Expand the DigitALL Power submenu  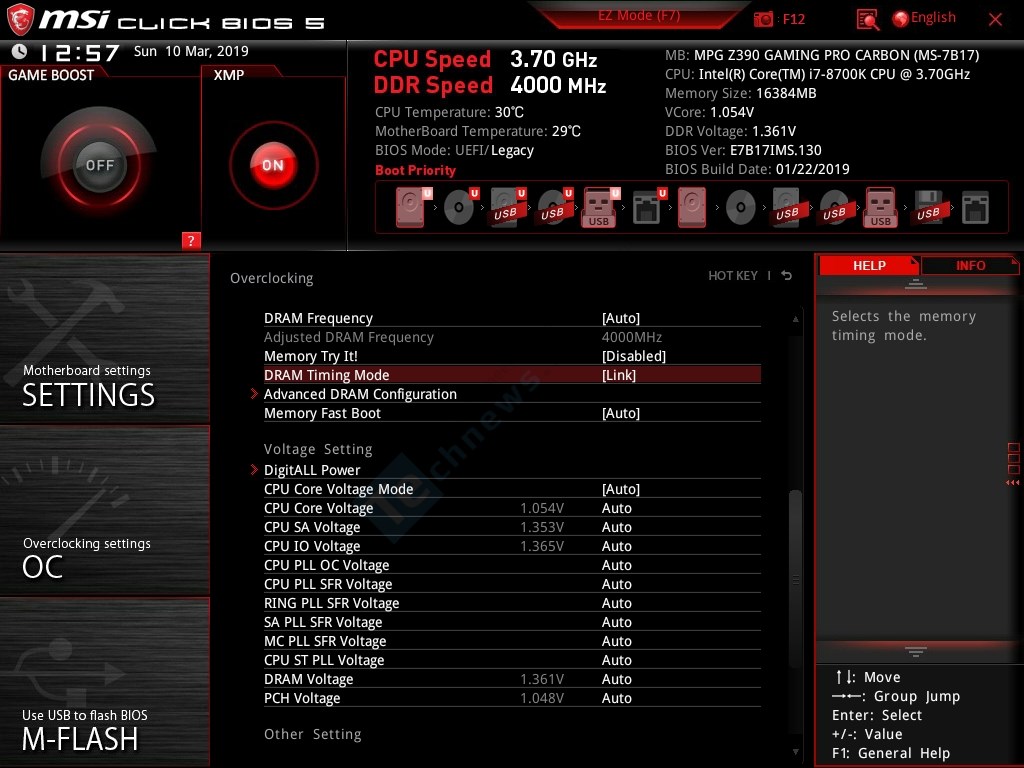312,470
